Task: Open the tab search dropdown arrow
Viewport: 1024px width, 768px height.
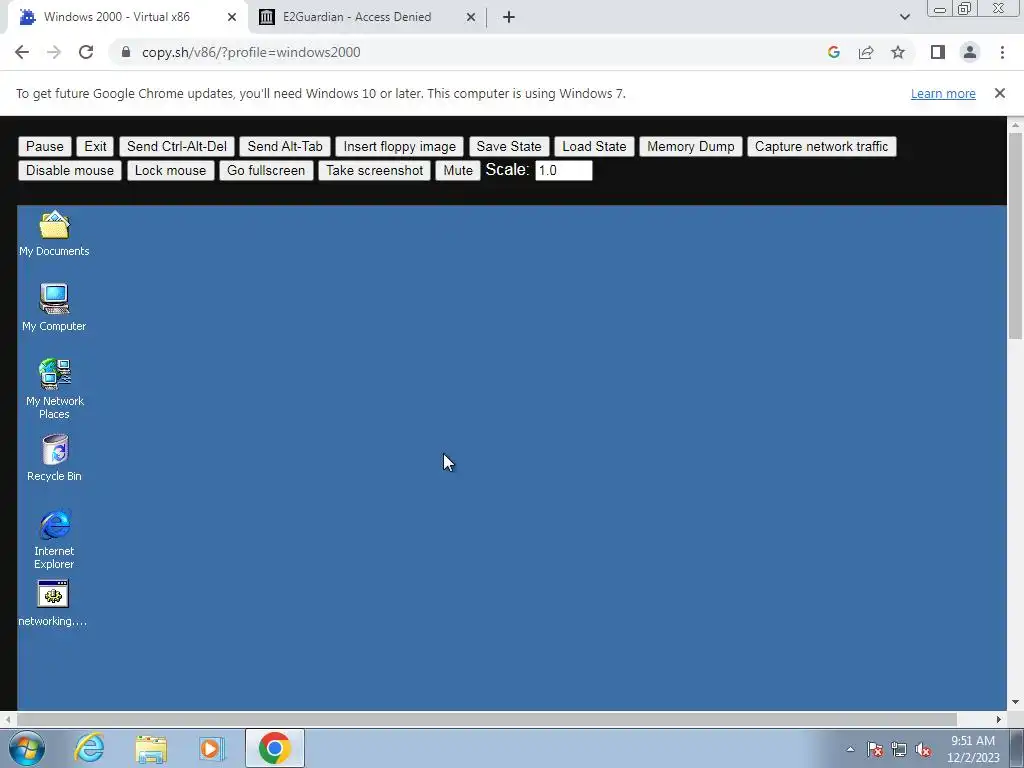Action: [904, 17]
